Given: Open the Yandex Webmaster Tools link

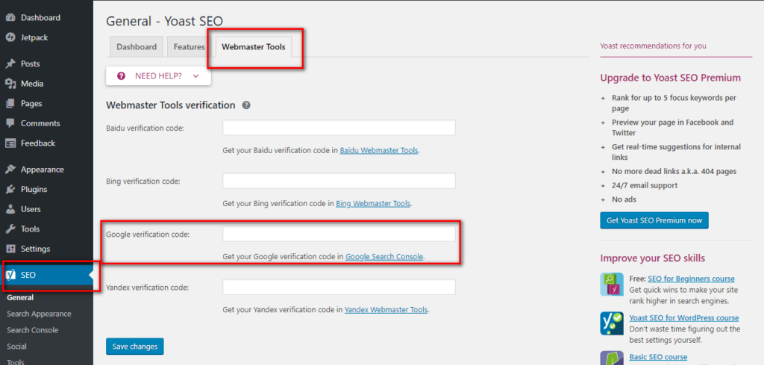Looking at the screenshot, I should click(386, 309).
